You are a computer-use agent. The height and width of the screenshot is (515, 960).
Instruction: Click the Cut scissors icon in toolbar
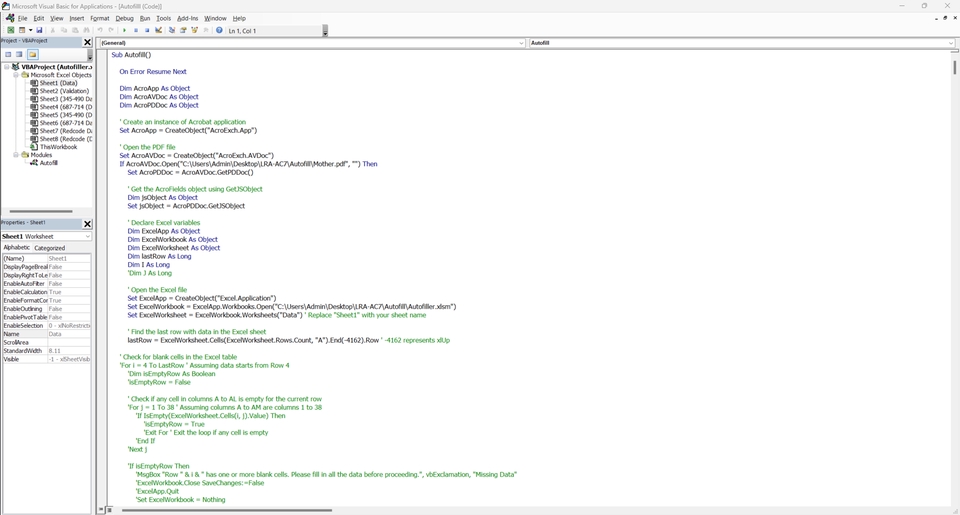point(52,30)
